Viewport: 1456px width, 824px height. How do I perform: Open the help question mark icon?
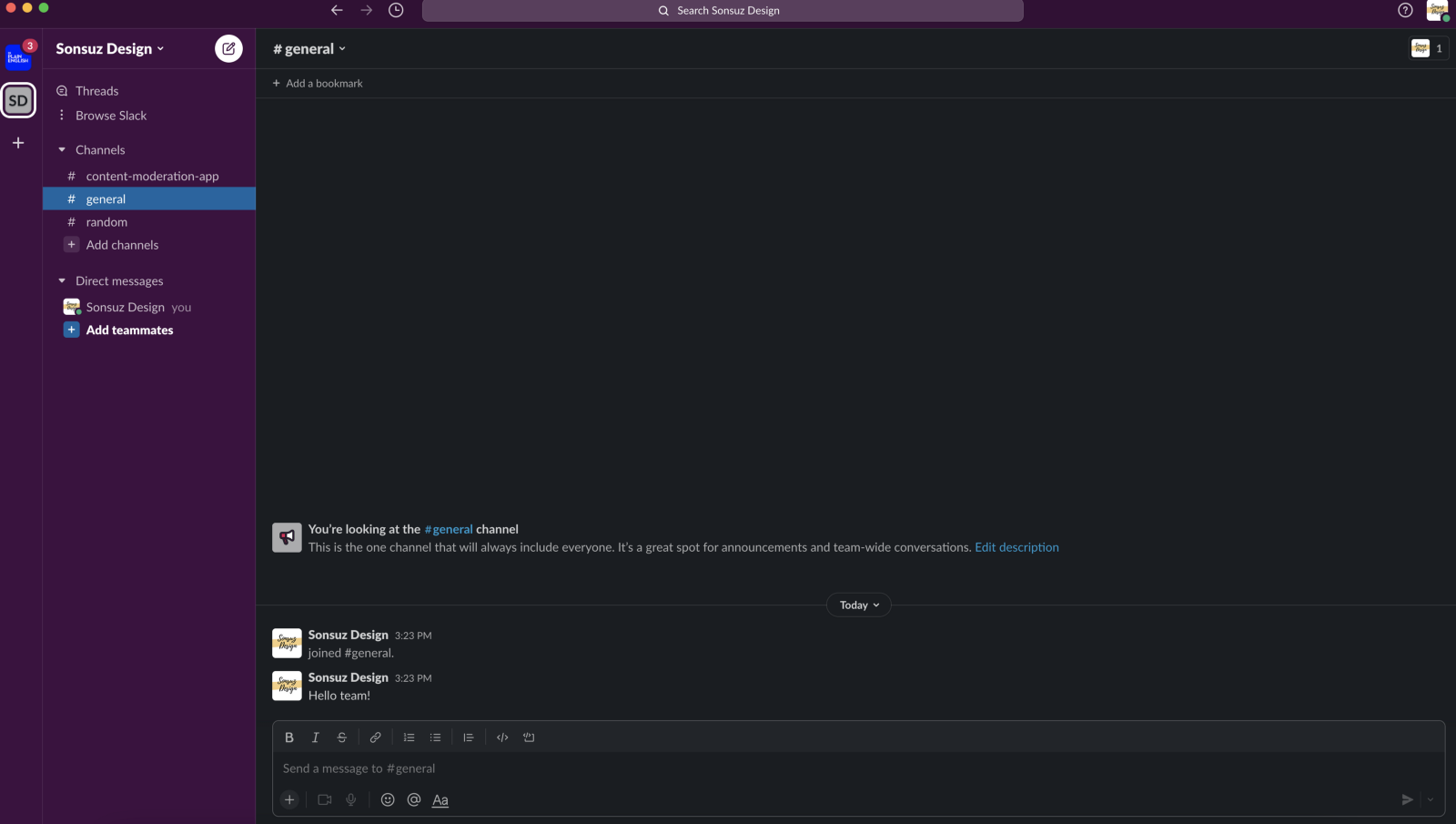(1405, 10)
